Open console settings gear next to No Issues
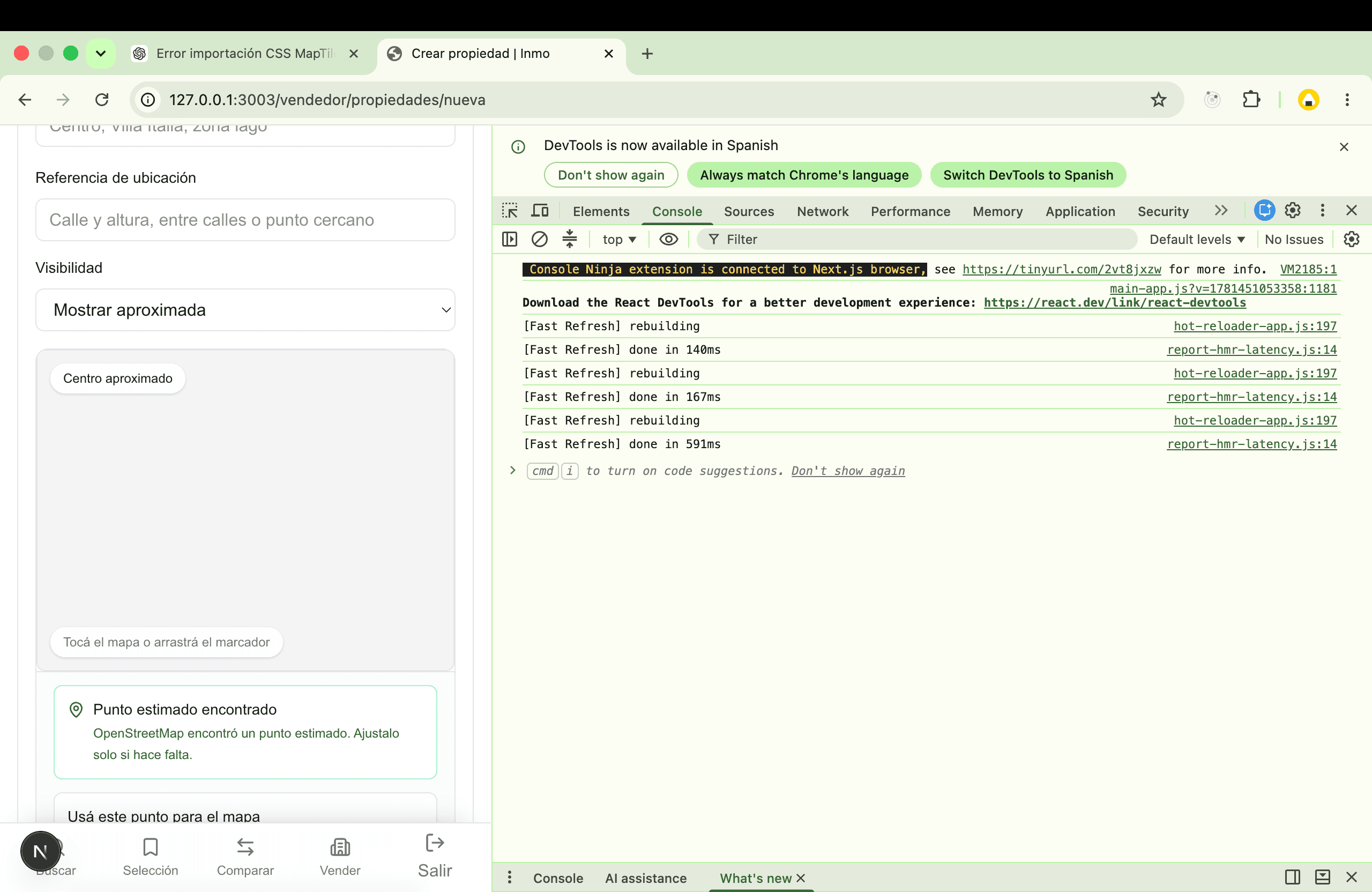1372x892 pixels. click(x=1351, y=239)
